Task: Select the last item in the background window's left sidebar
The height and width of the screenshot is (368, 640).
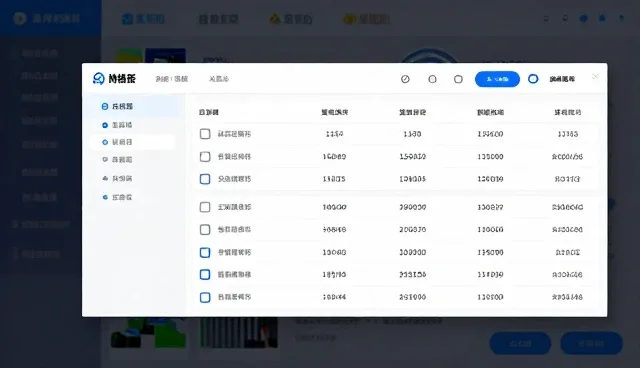Action: [x=40, y=254]
